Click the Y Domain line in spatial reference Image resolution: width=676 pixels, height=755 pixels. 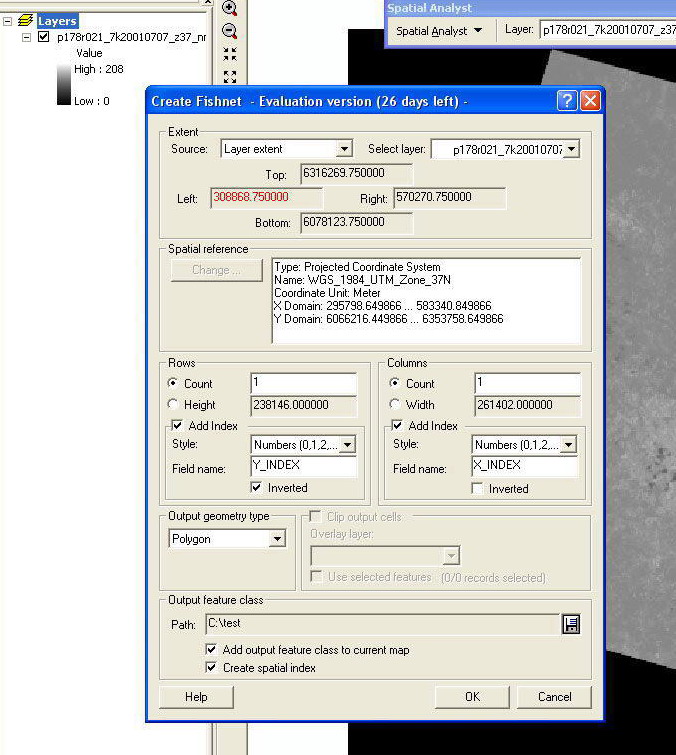[x=389, y=319]
